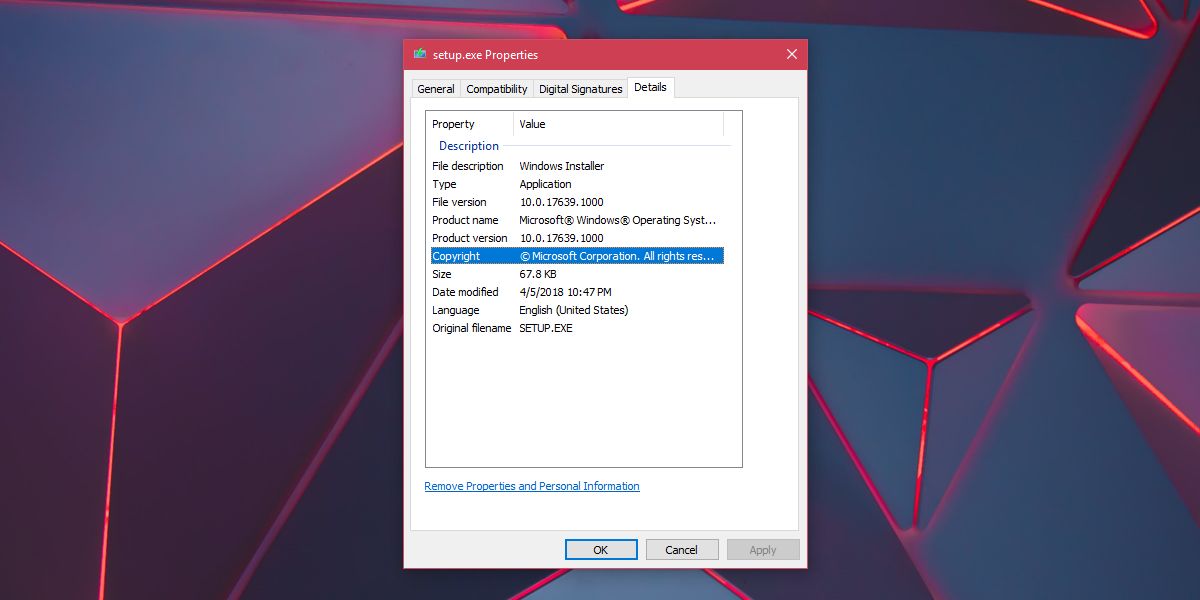Image resolution: width=1200 pixels, height=600 pixels.
Task: Click the Property column header
Action: click(x=470, y=124)
